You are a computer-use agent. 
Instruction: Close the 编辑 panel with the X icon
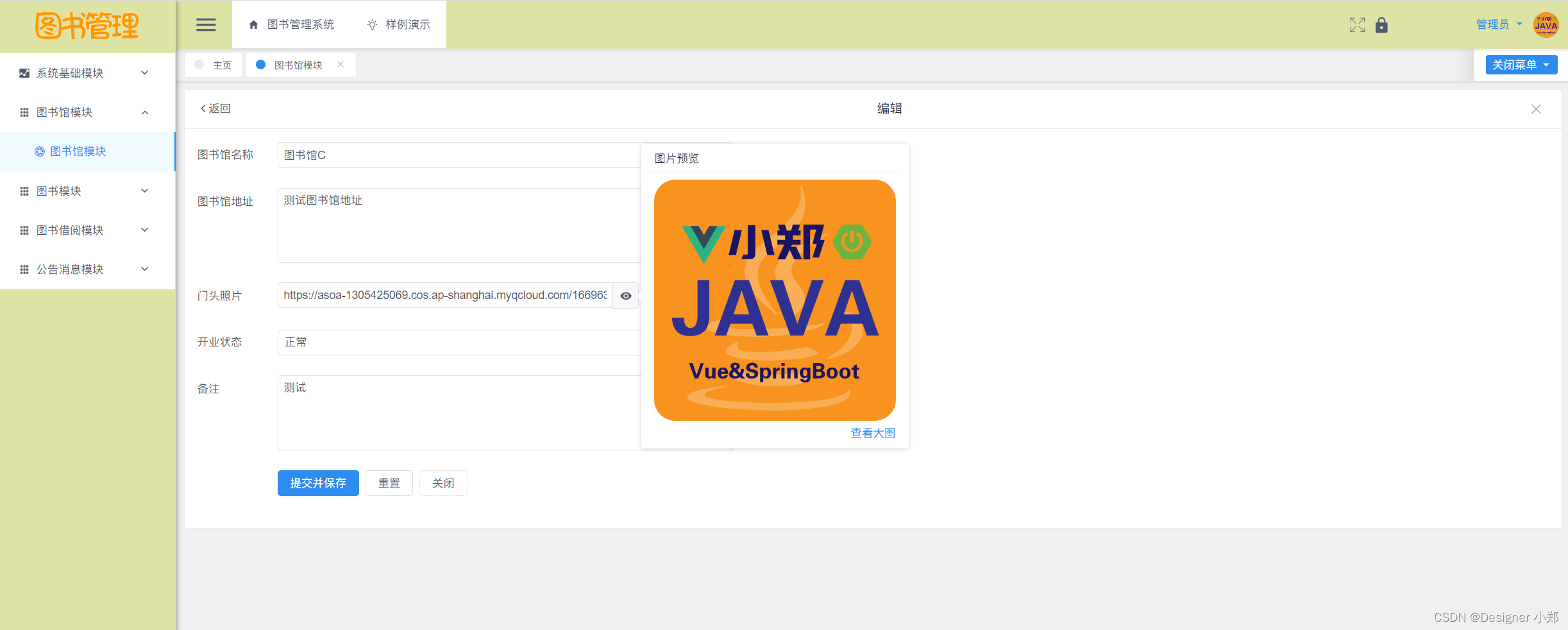pyautogui.click(x=1536, y=109)
